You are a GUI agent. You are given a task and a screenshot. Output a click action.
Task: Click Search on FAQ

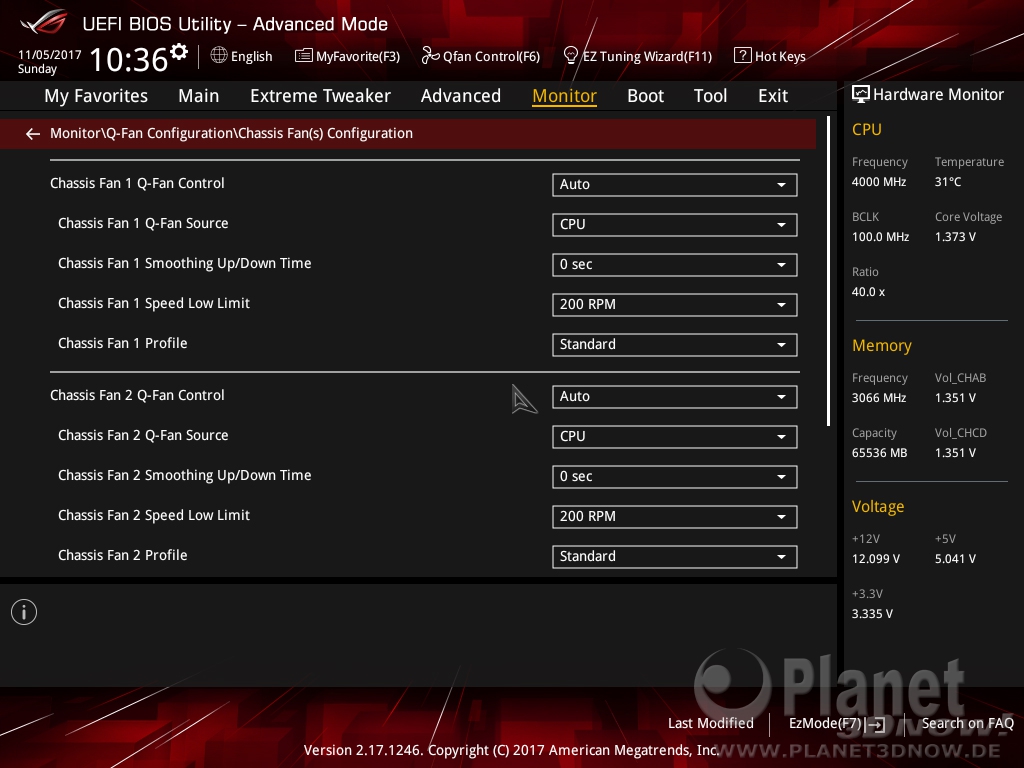coord(967,723)
